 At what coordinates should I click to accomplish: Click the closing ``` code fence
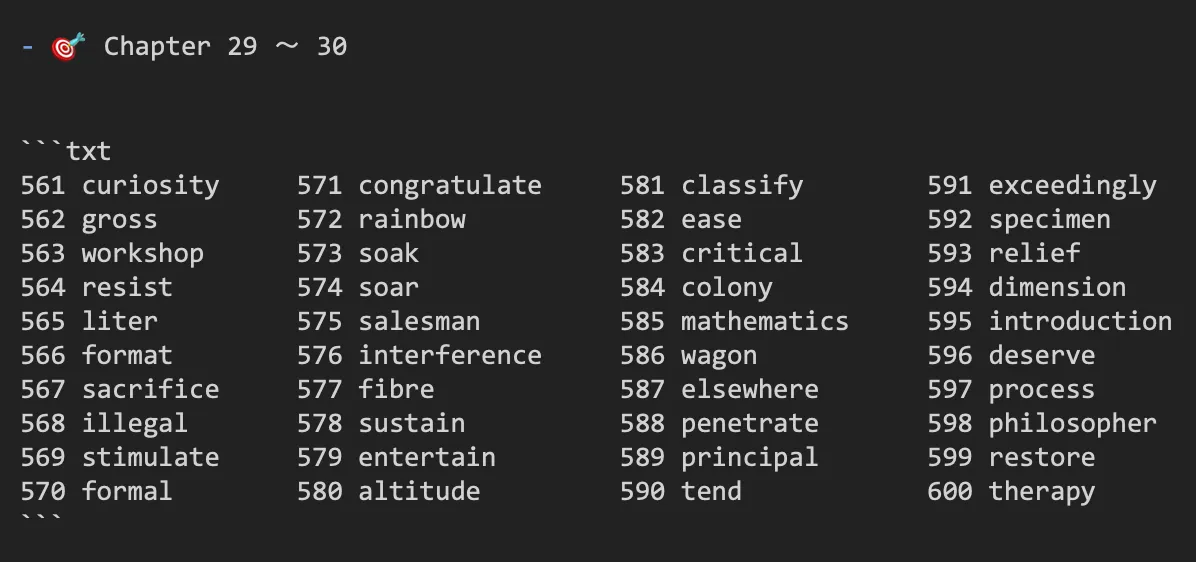[x=43, y=519]
